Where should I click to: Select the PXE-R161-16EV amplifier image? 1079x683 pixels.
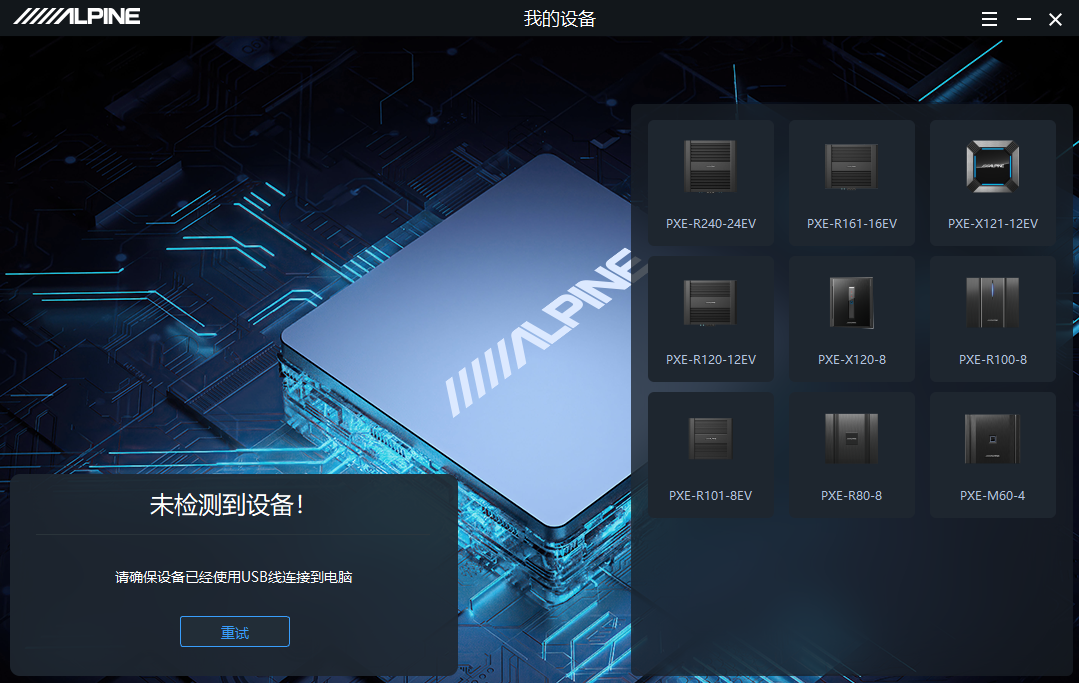tap(851, 166)
